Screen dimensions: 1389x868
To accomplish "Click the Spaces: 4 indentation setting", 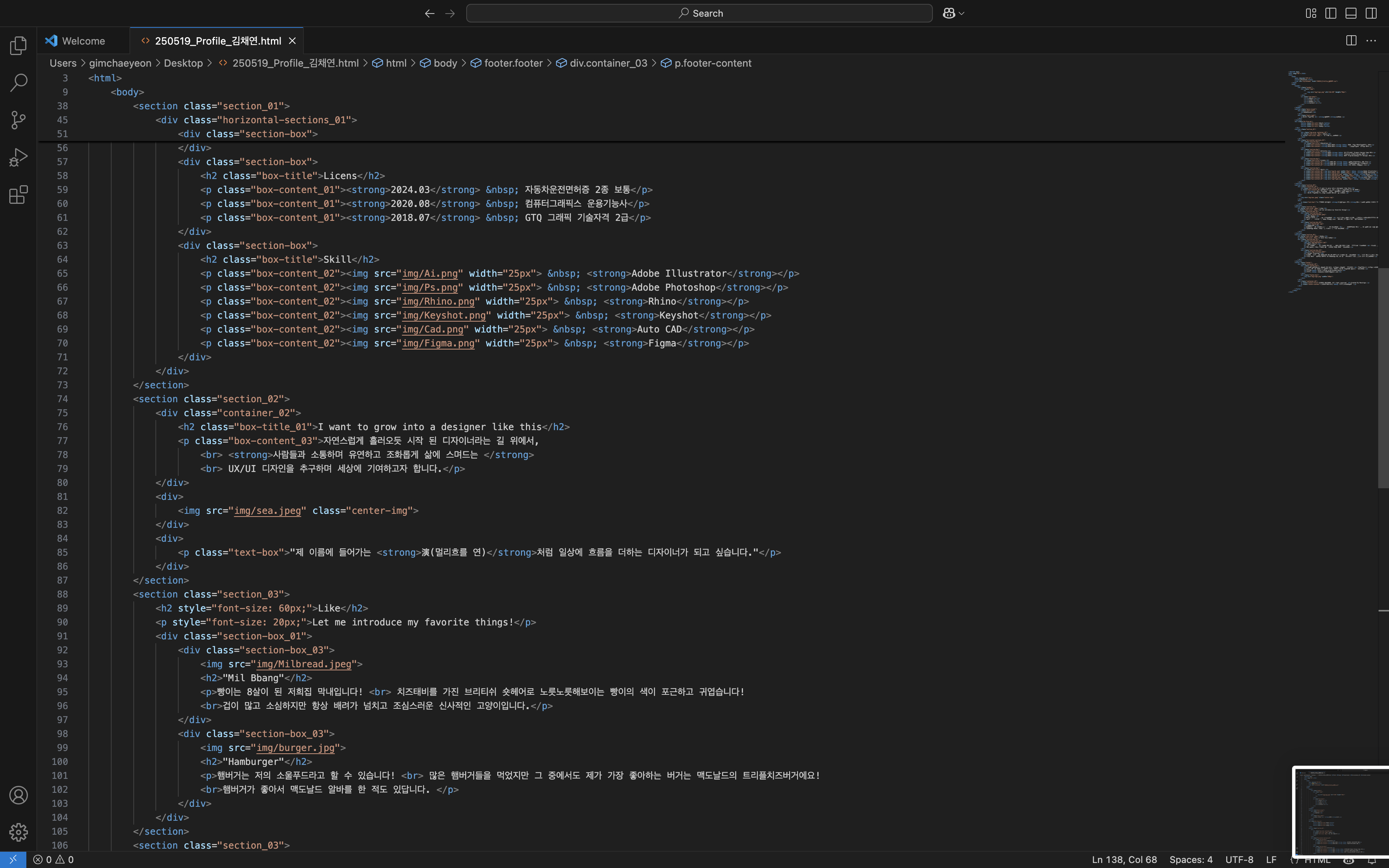I will (x=1191, y=859).
